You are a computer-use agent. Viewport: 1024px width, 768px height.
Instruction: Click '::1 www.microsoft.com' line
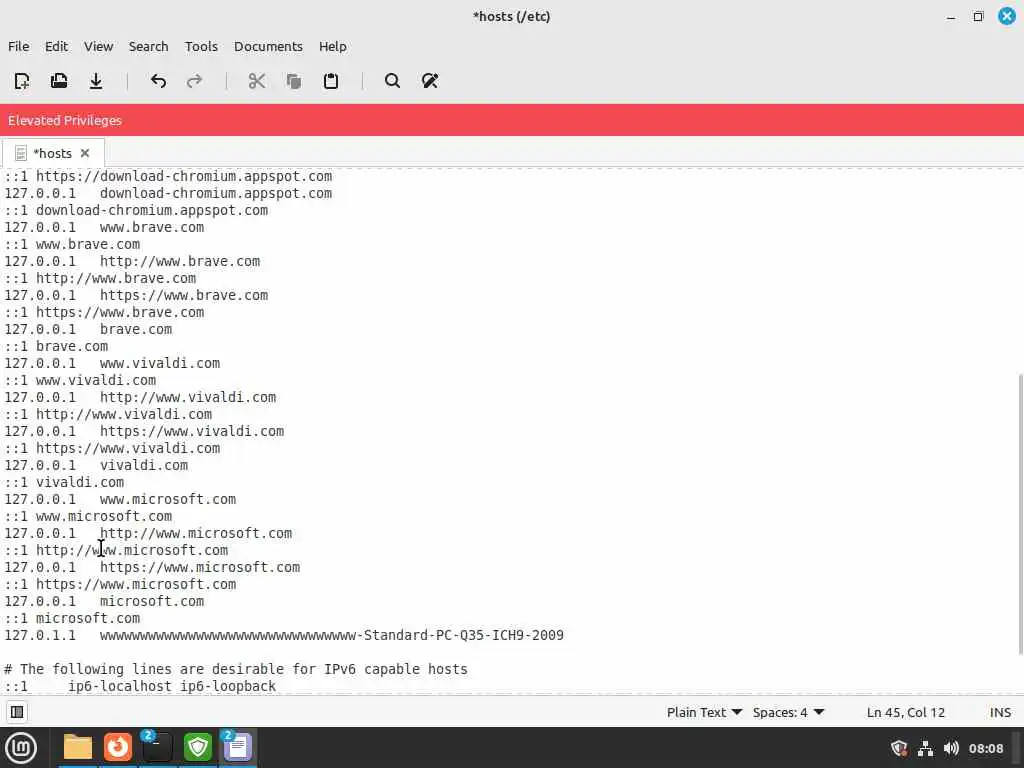88,516
